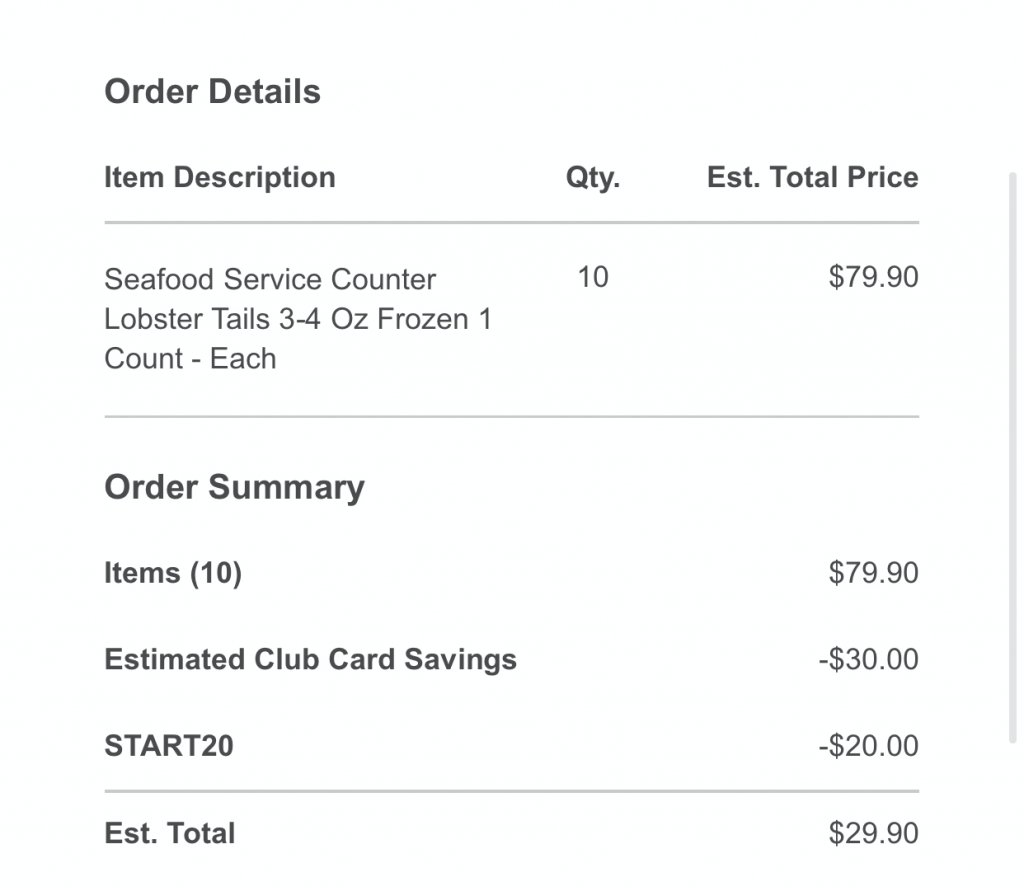Screen dimensions: 1024x891
Task: Click the Order Details heading
Action: coord(212,92)
